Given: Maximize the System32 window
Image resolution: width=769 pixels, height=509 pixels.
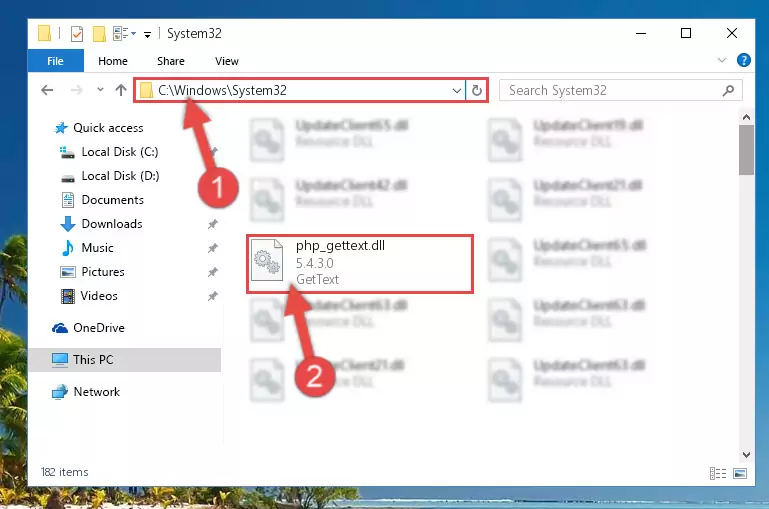Looking at the screenshot, I should pyautogui.click(x=686, y=33).
